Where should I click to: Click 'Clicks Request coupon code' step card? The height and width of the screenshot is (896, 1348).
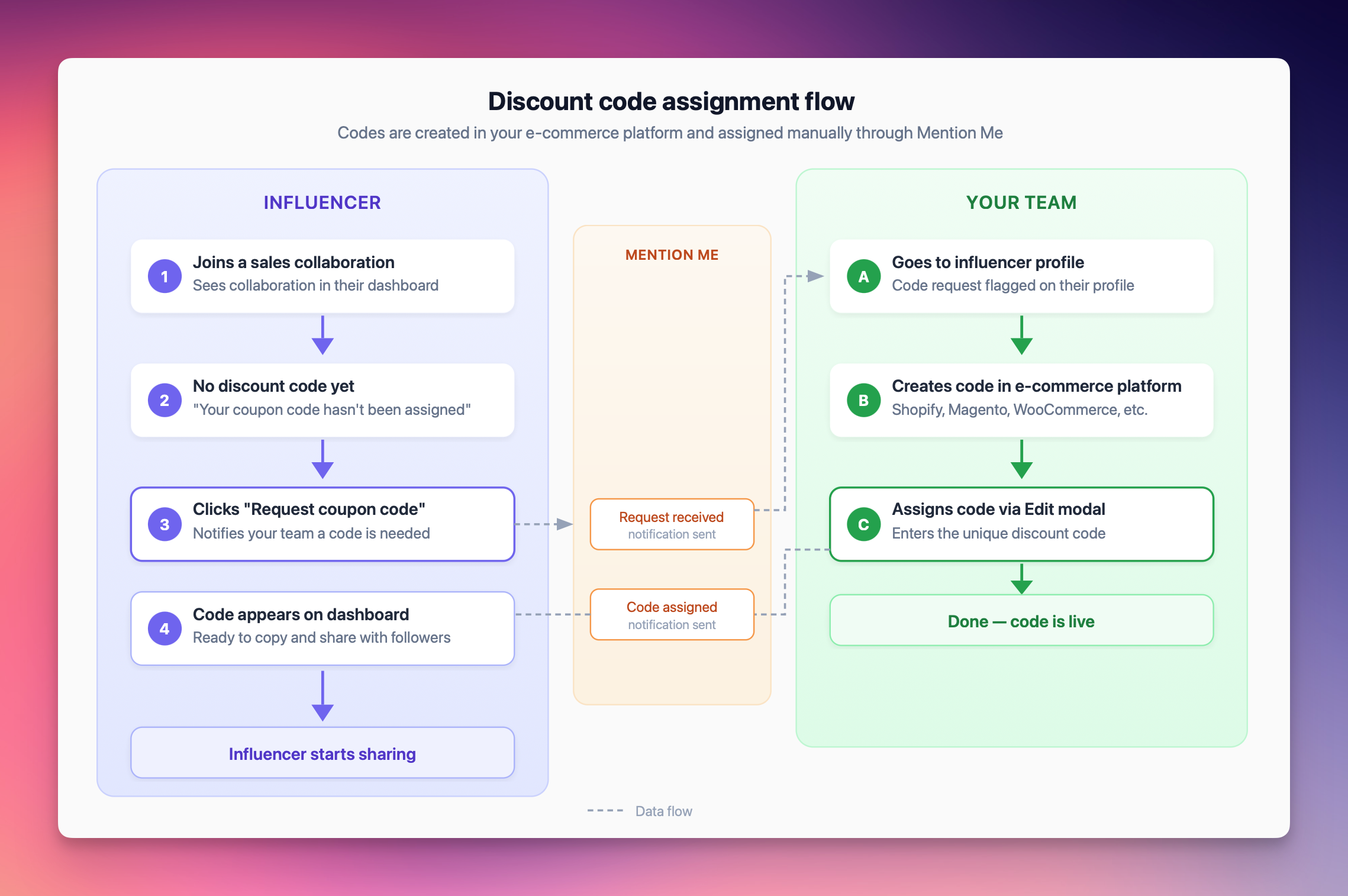click(323, 524)
